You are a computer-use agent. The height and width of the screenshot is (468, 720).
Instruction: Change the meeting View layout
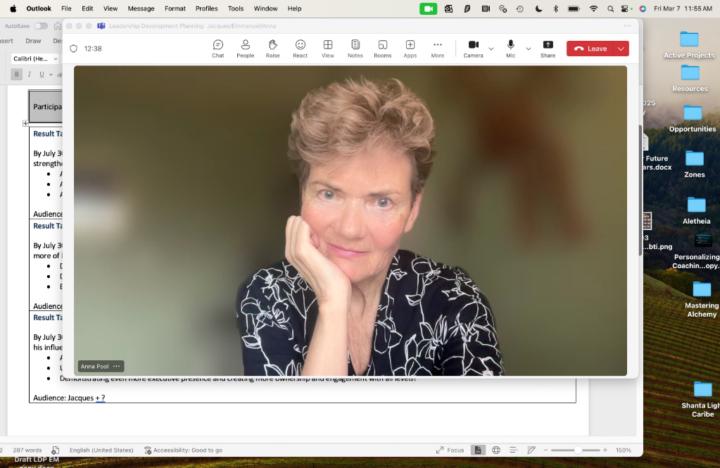click(x=327, y=48)
